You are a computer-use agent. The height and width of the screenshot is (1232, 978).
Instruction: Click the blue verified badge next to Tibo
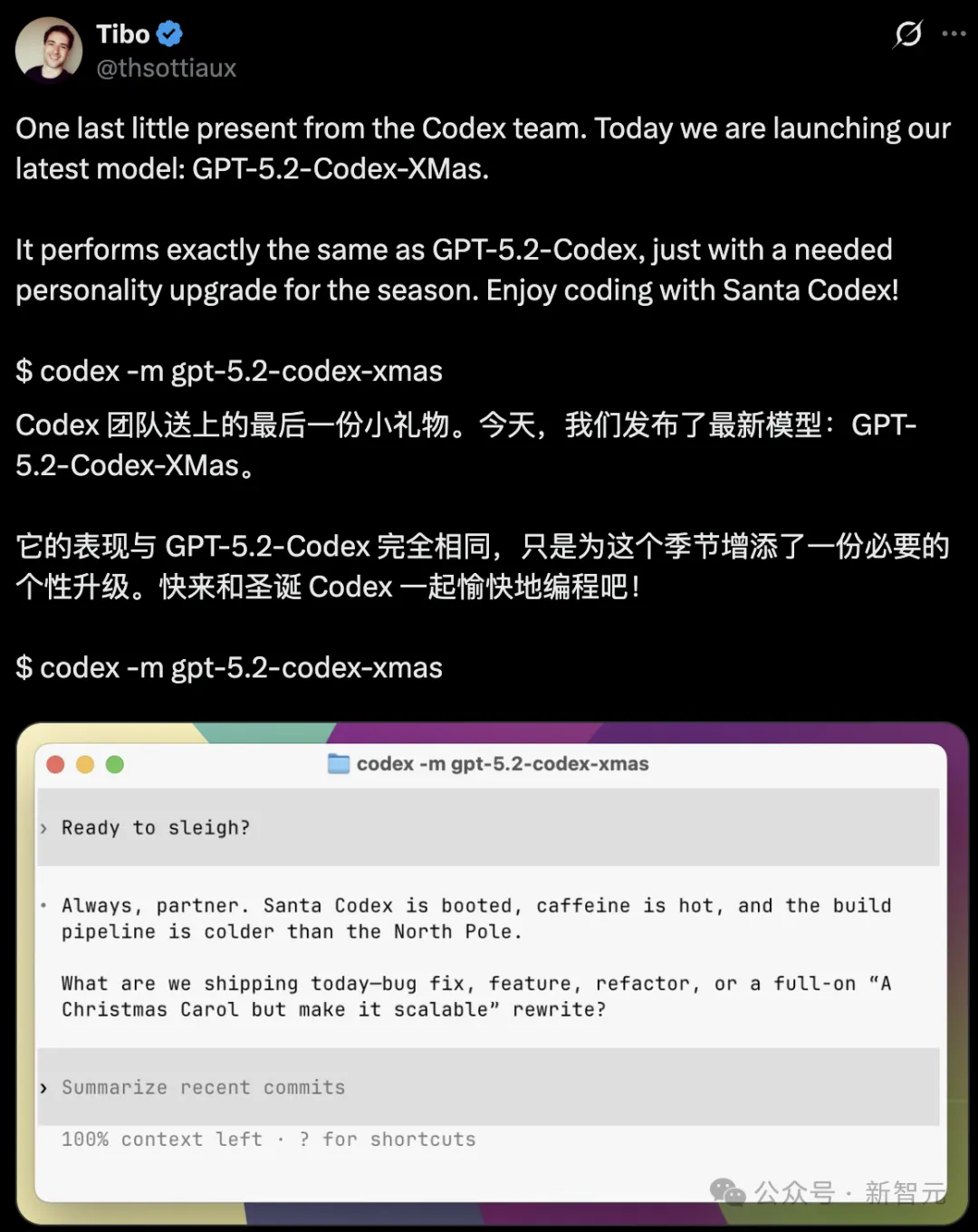pyautogui.click(x=169, y=34)
